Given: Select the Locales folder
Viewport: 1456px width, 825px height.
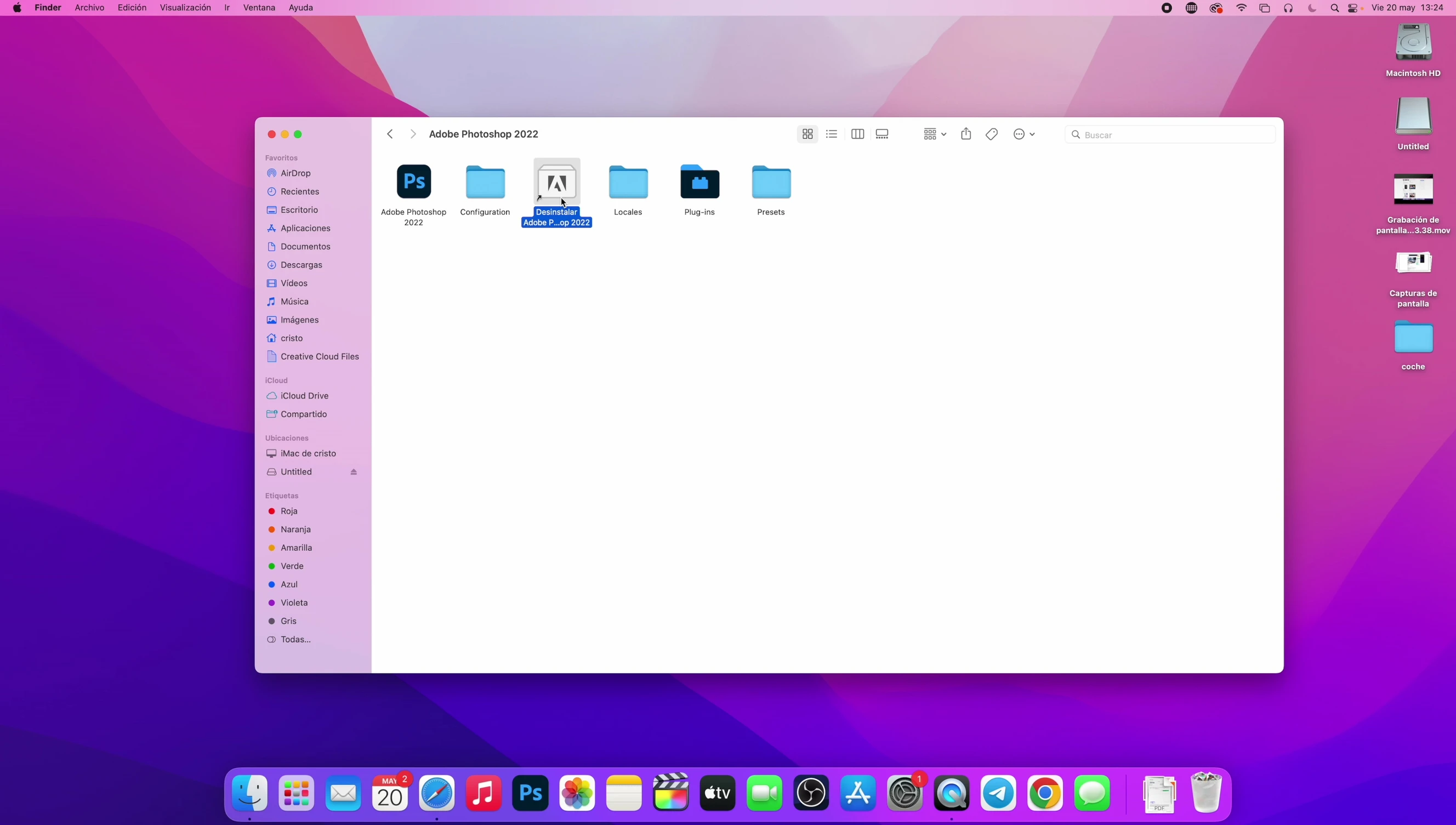Looking at the screenshot, I should tap(628, 182).
